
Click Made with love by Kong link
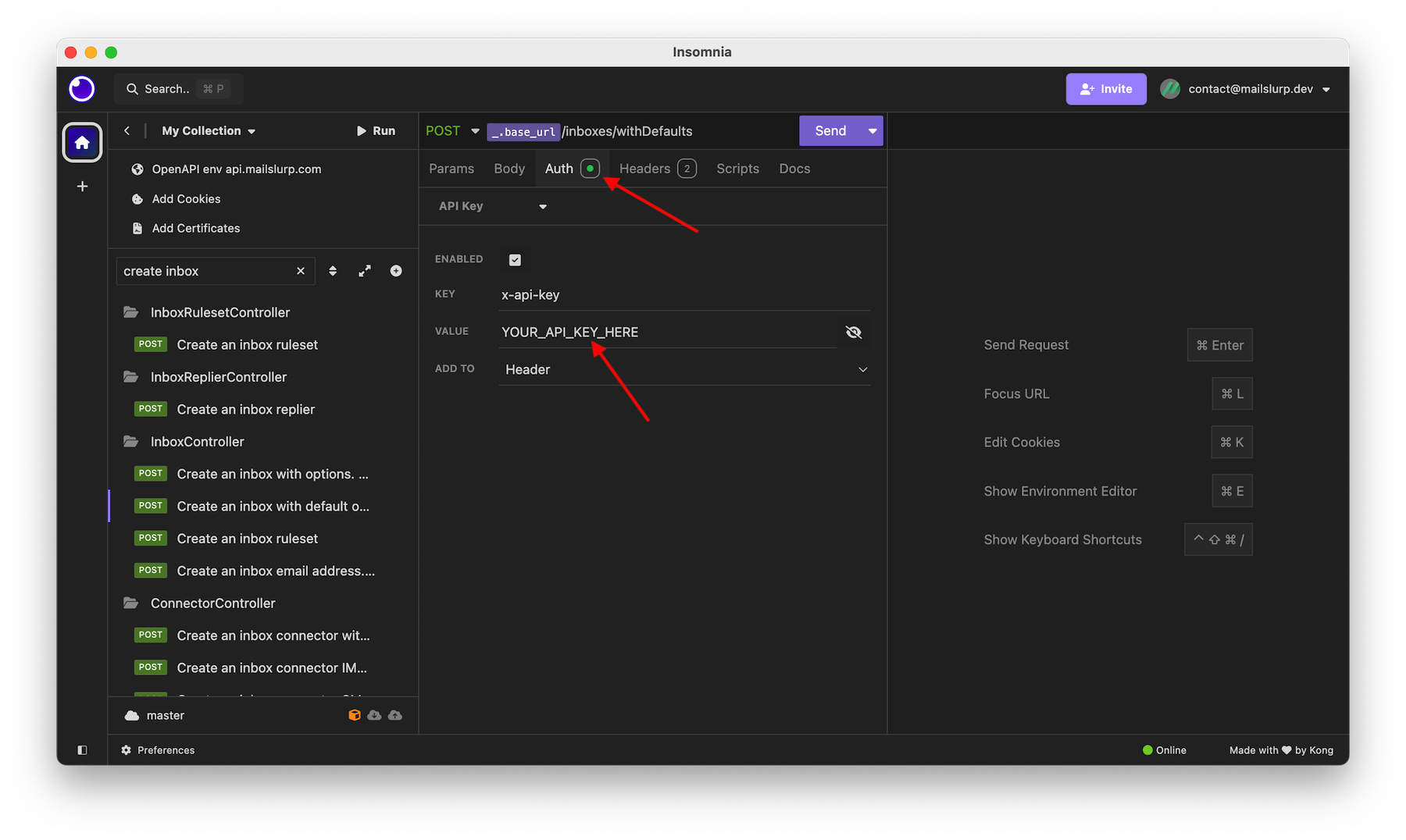1281,750
